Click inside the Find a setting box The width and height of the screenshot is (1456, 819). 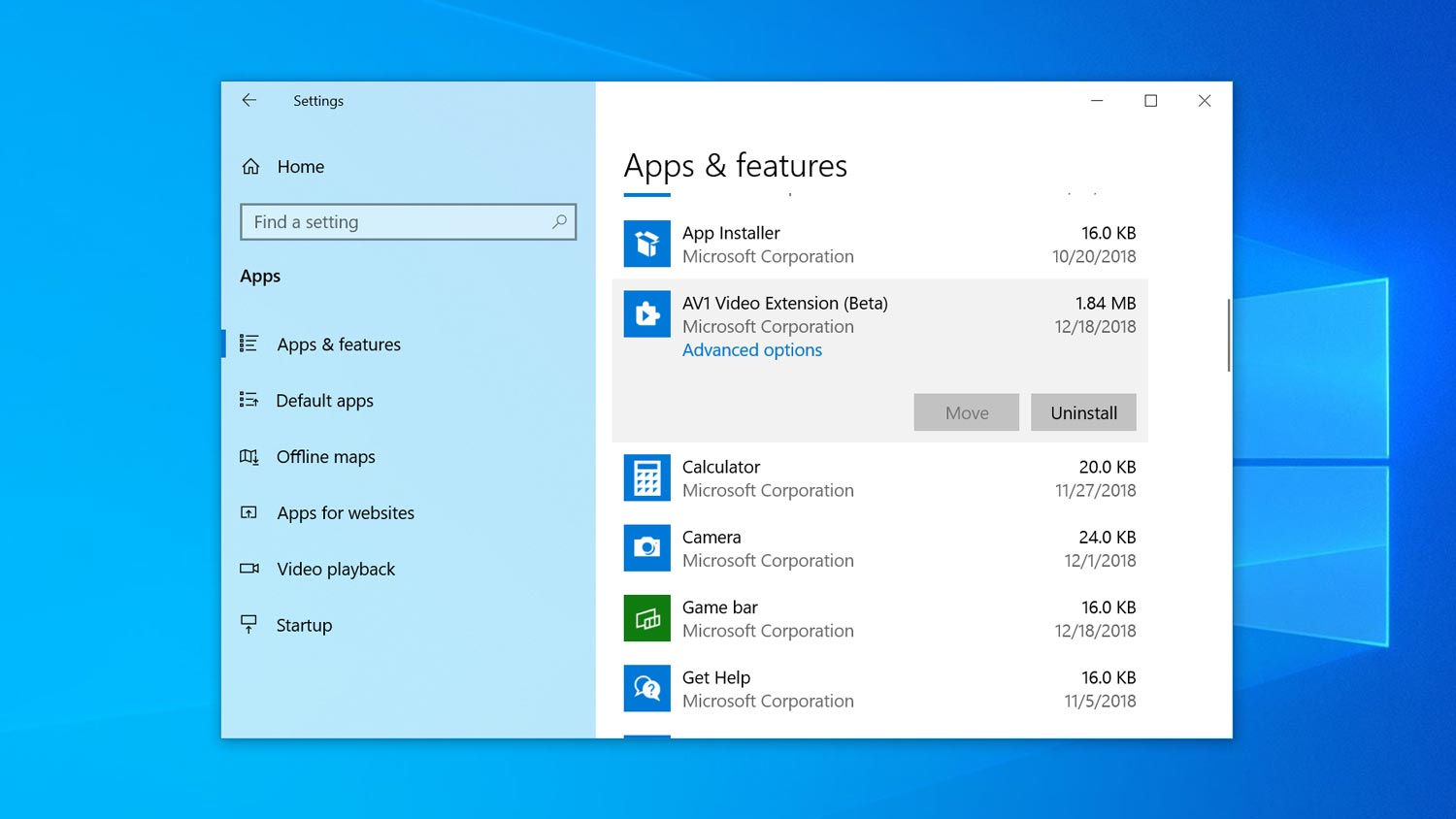(408, 222)
